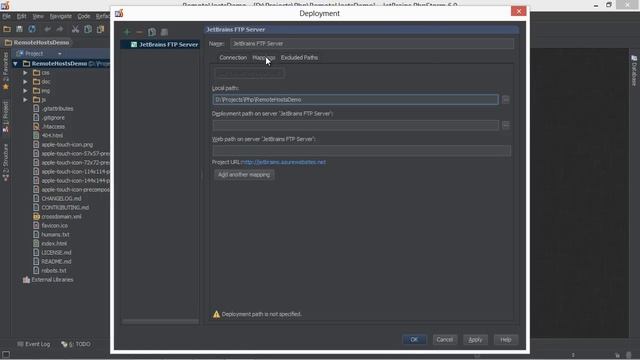Click the OK button
The height and width of the screenshot is (360, 640).
point(414,340)
